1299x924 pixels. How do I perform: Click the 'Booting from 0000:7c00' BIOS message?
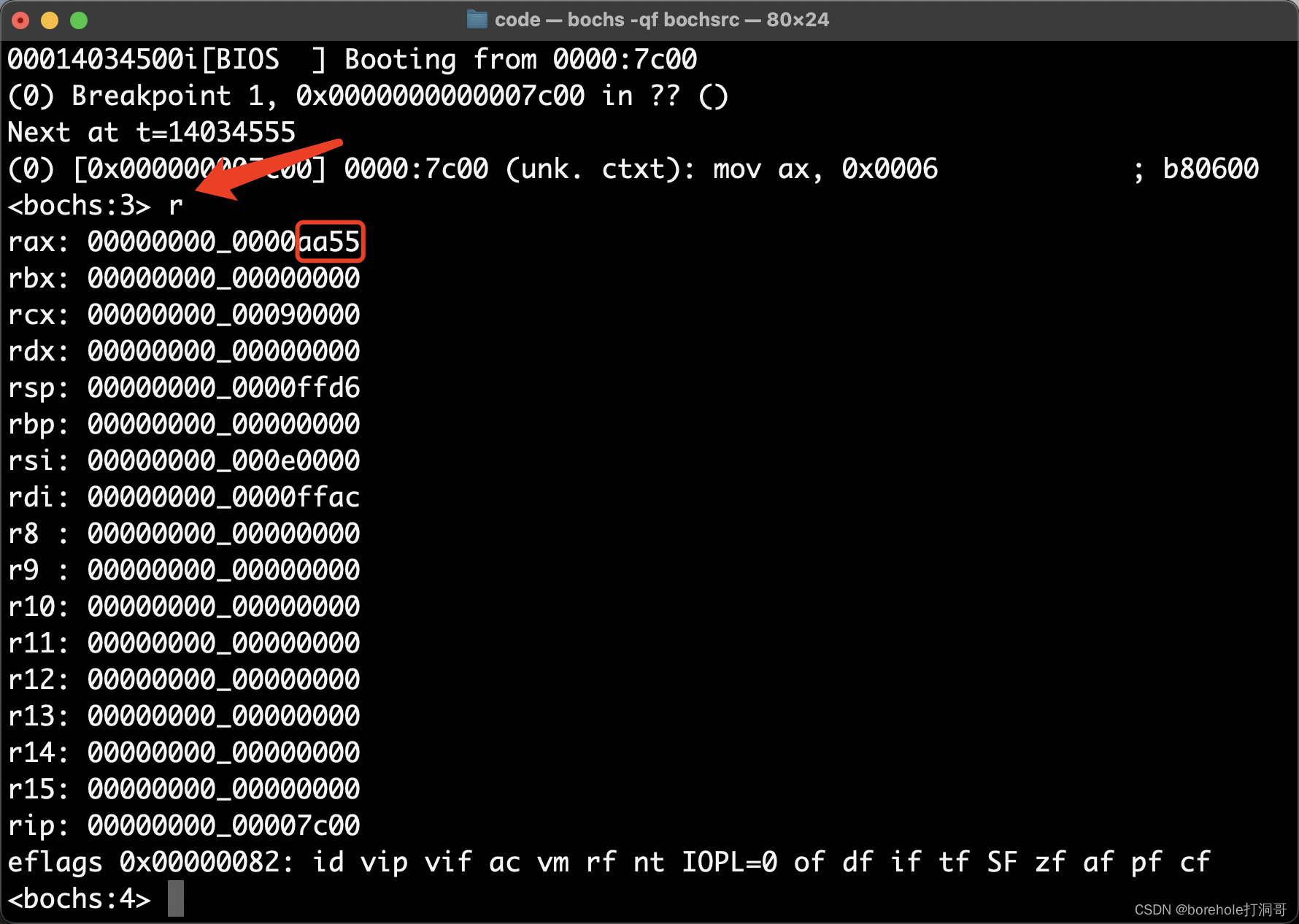[x=520, y=59]
